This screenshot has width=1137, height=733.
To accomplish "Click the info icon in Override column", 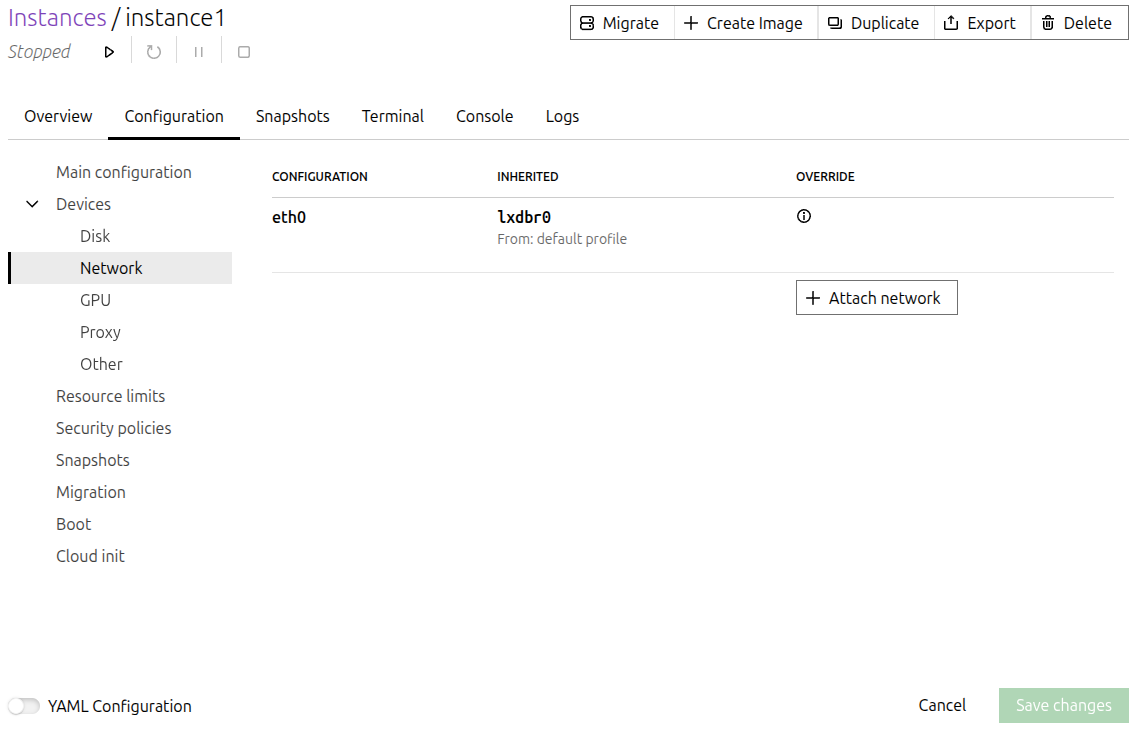I will click(804, 216).
